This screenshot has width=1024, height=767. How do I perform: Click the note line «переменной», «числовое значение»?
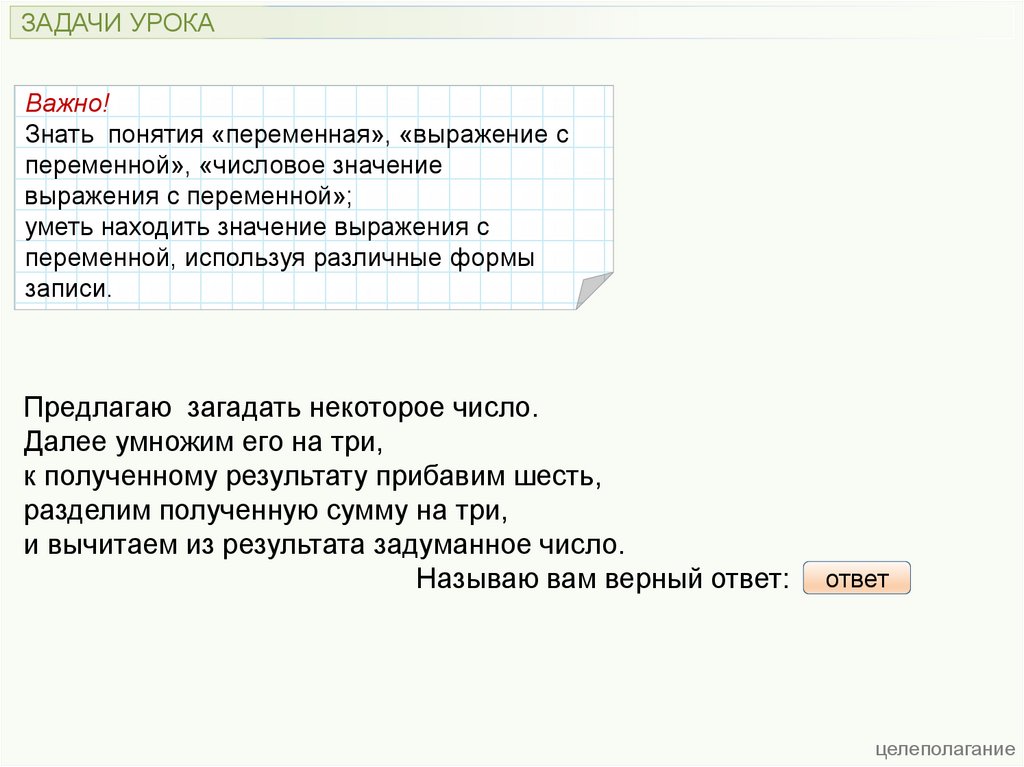(234, 165)
